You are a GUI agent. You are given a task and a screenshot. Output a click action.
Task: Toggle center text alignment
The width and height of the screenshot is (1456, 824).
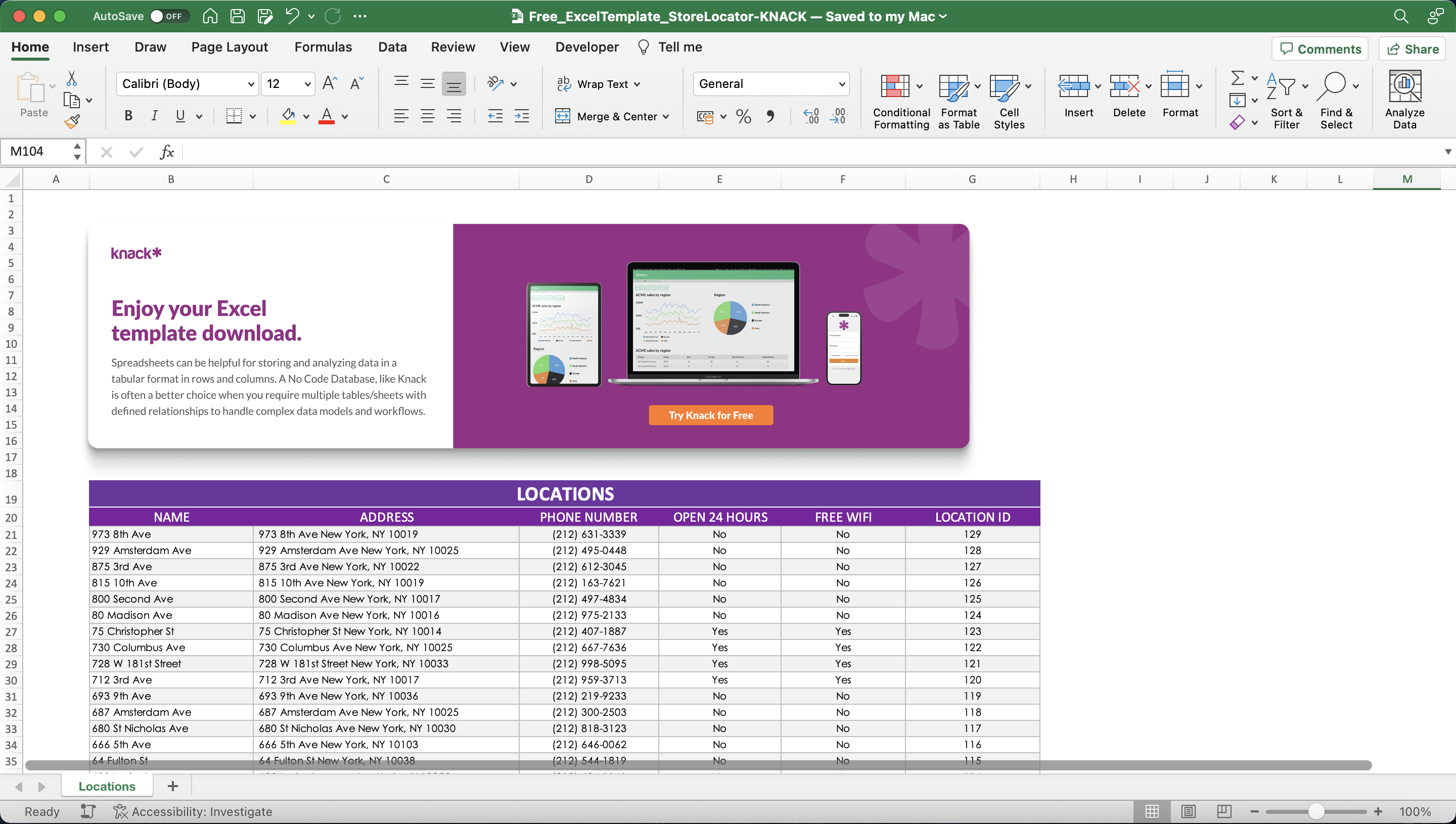tap(428, 116)
